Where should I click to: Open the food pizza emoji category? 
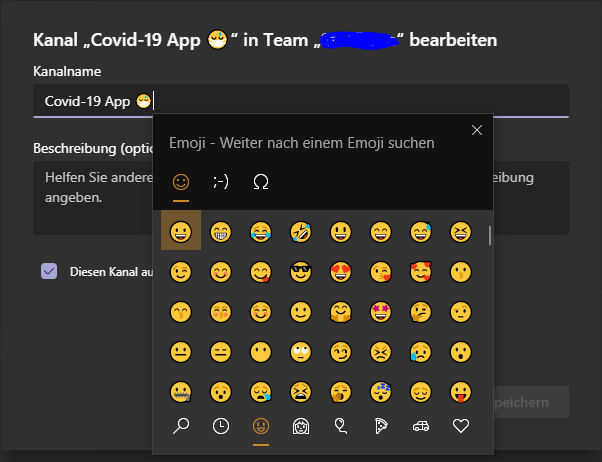click(x=381, y=427)
